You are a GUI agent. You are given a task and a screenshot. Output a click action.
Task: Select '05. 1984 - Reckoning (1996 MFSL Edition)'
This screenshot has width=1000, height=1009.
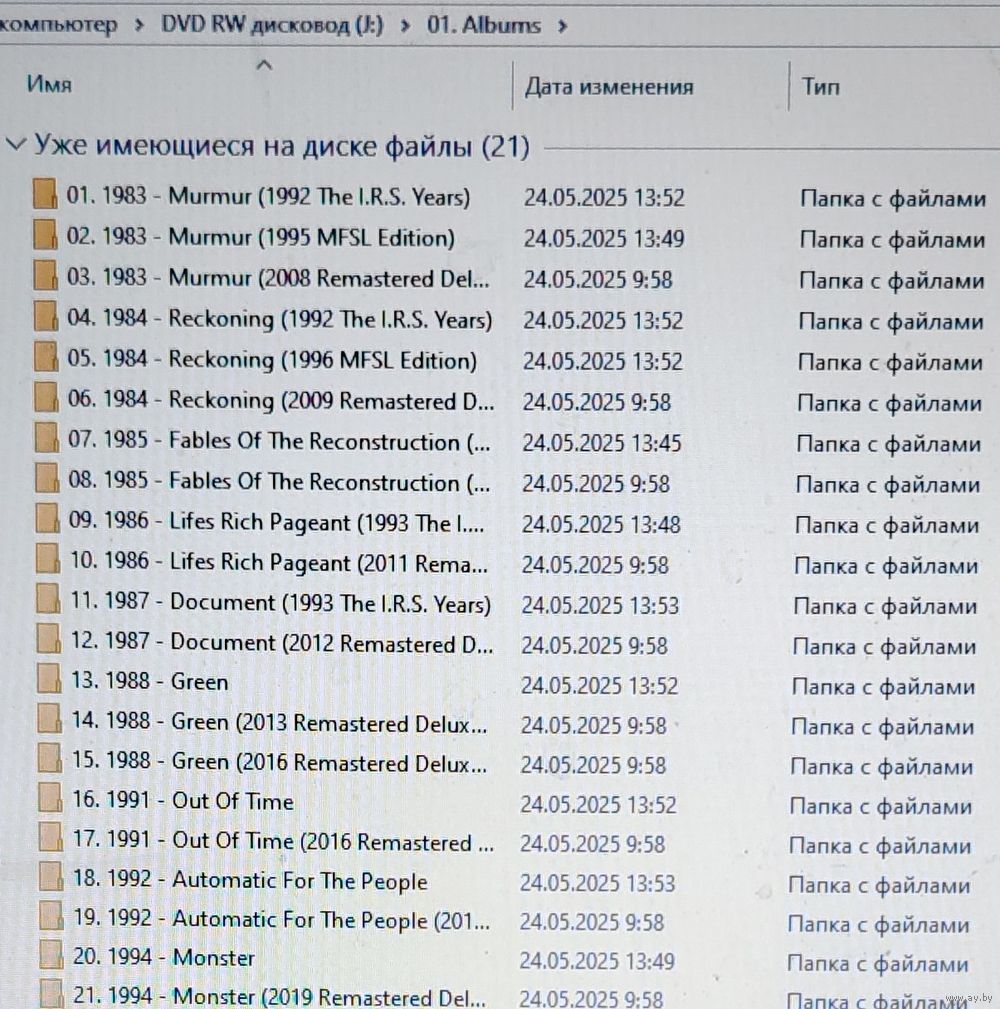272,360
